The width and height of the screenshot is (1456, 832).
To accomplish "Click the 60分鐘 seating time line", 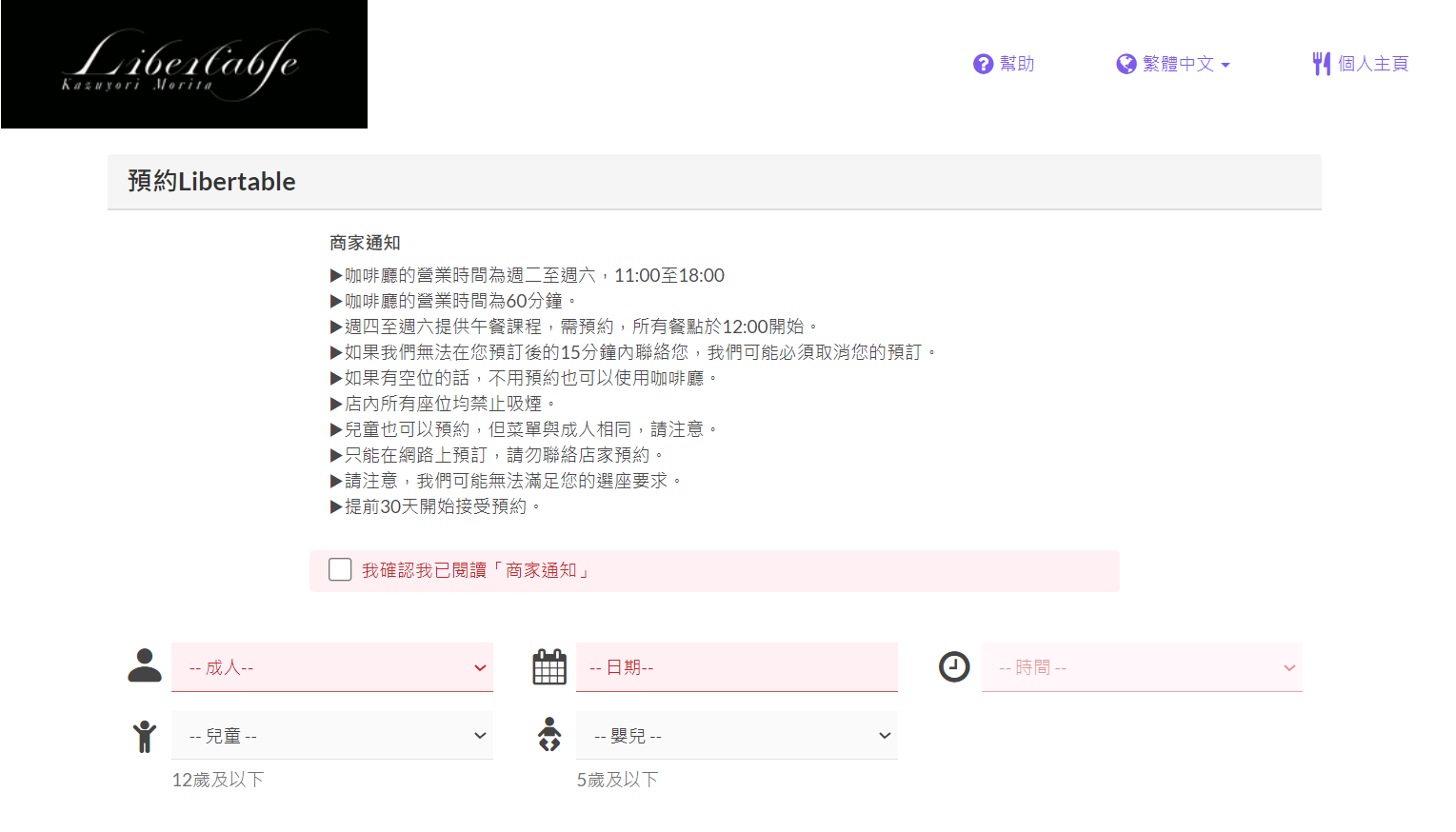I will point(453,301).
